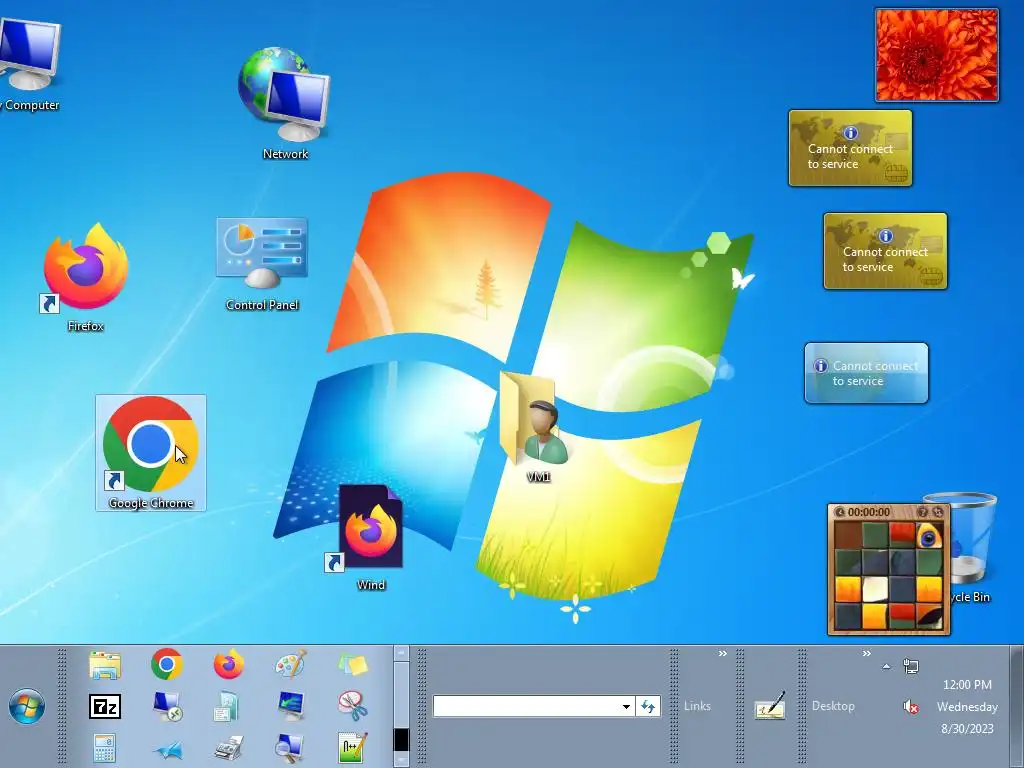Open the Network desktop icon
Screen dimensions: 1024x768
pos(285,103)
